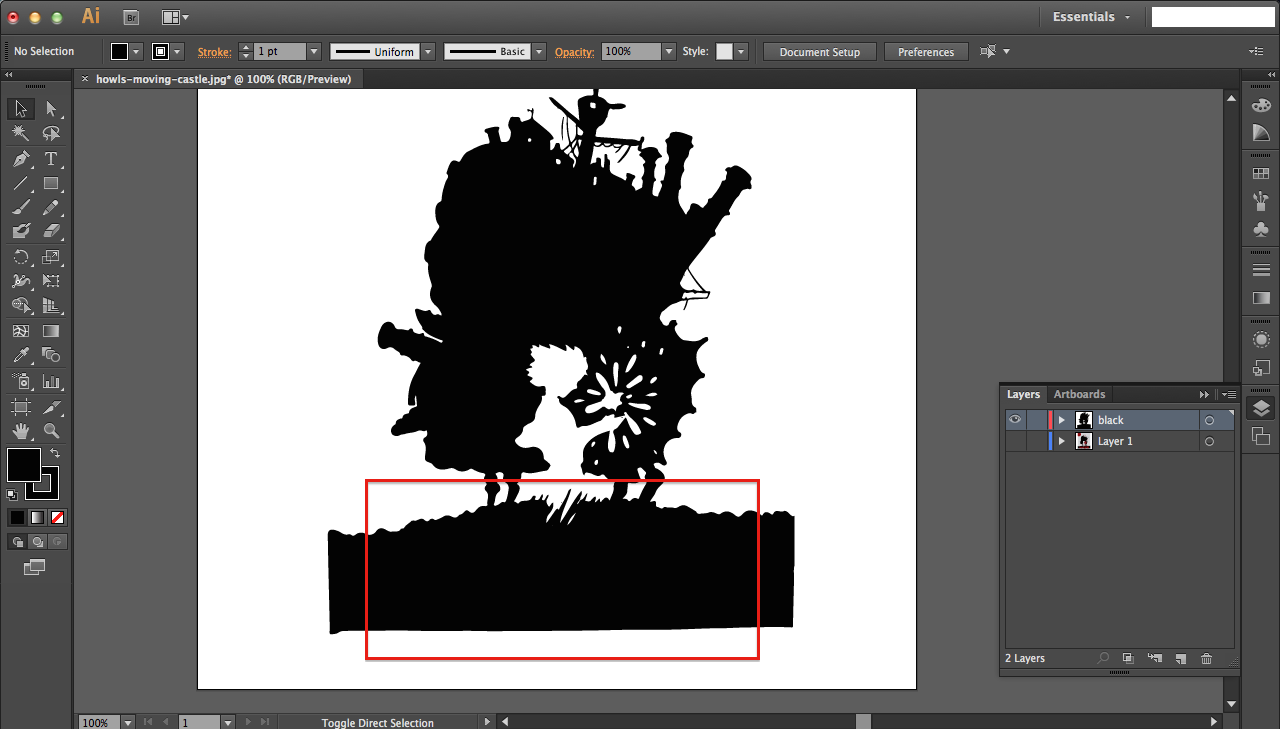1280x729 pixels.
Task: Expand Layer 1 contents
Action: (1062, 441)
